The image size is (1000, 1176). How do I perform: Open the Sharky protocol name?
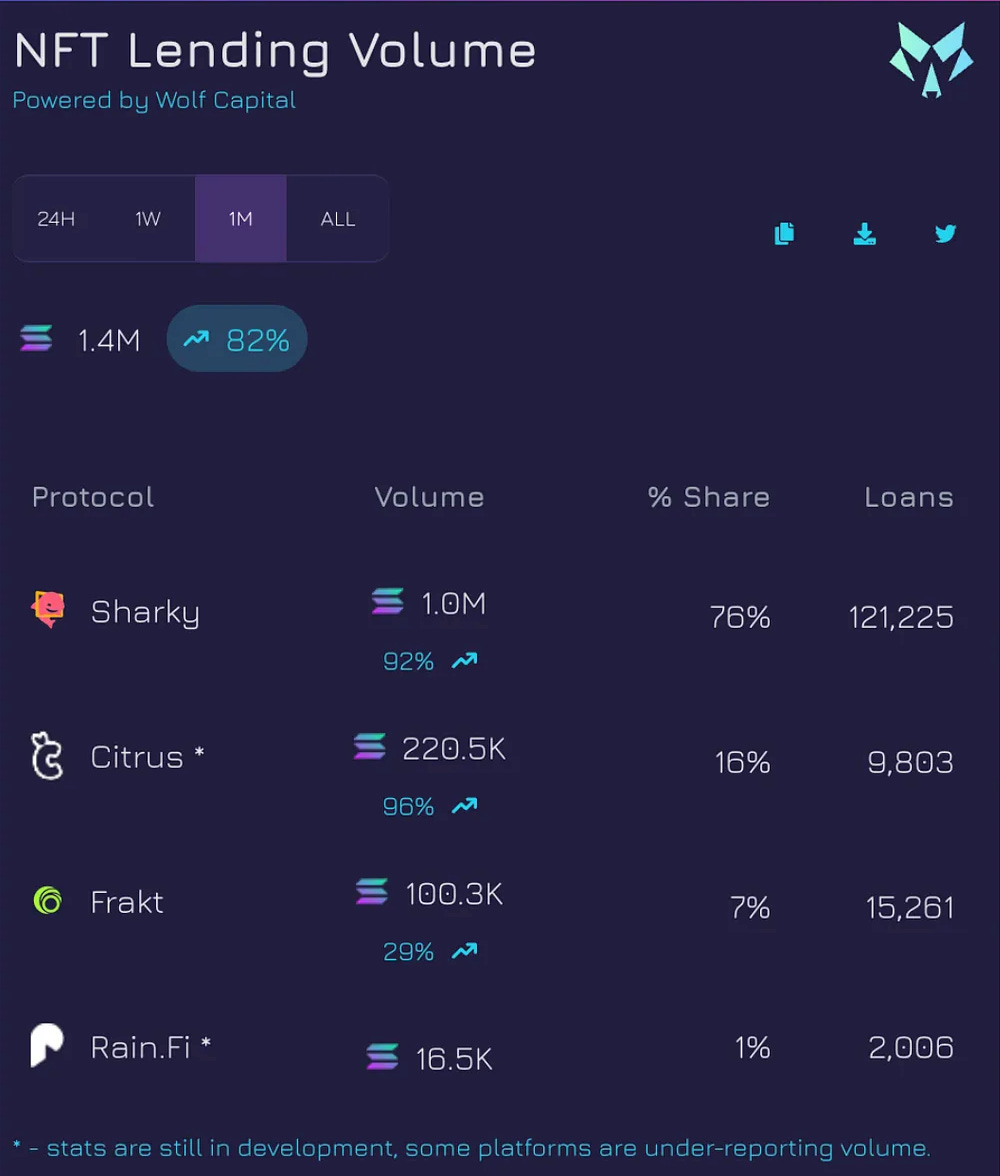pos(145,612)
